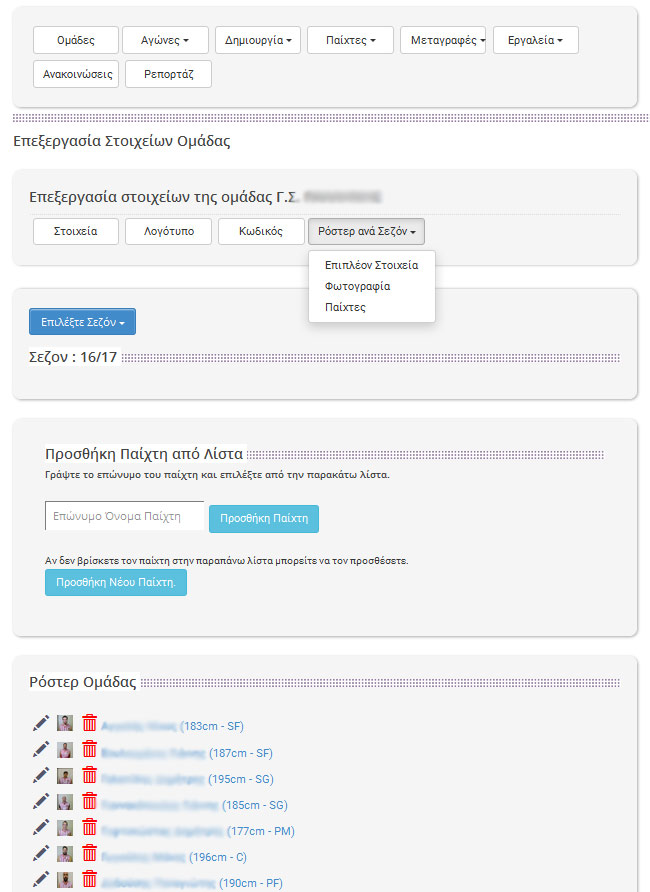
Task: Choose Φωτογραφία in the Ρόστερ ανά Σεζόν menu
Action: [x=357, y=286]
